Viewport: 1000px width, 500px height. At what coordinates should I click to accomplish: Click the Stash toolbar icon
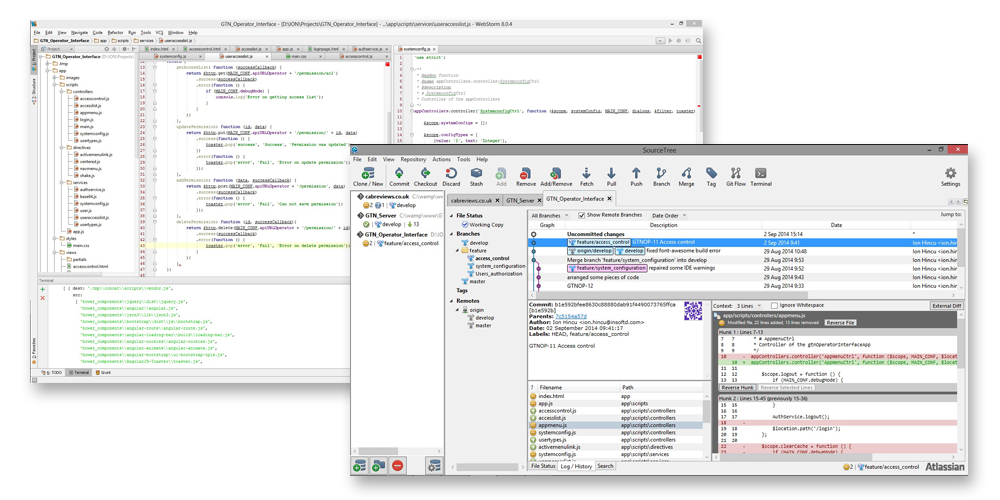[476, 177]
